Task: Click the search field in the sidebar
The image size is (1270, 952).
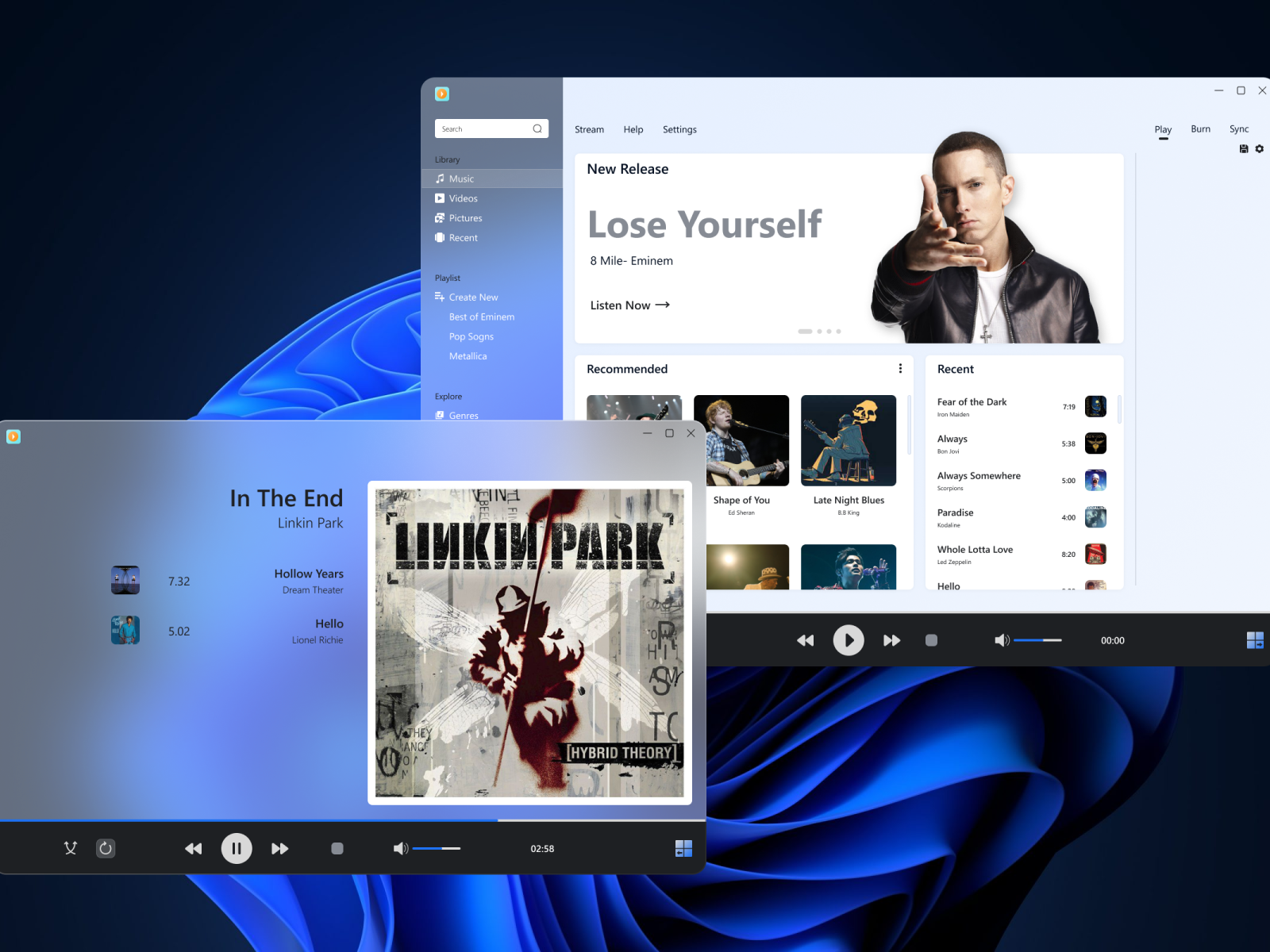Action: [491, 129]
